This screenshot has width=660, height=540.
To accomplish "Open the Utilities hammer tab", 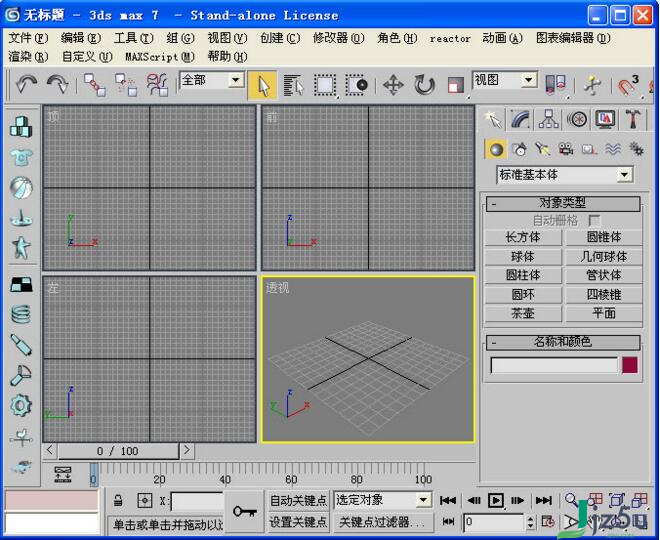I will 633,120.
